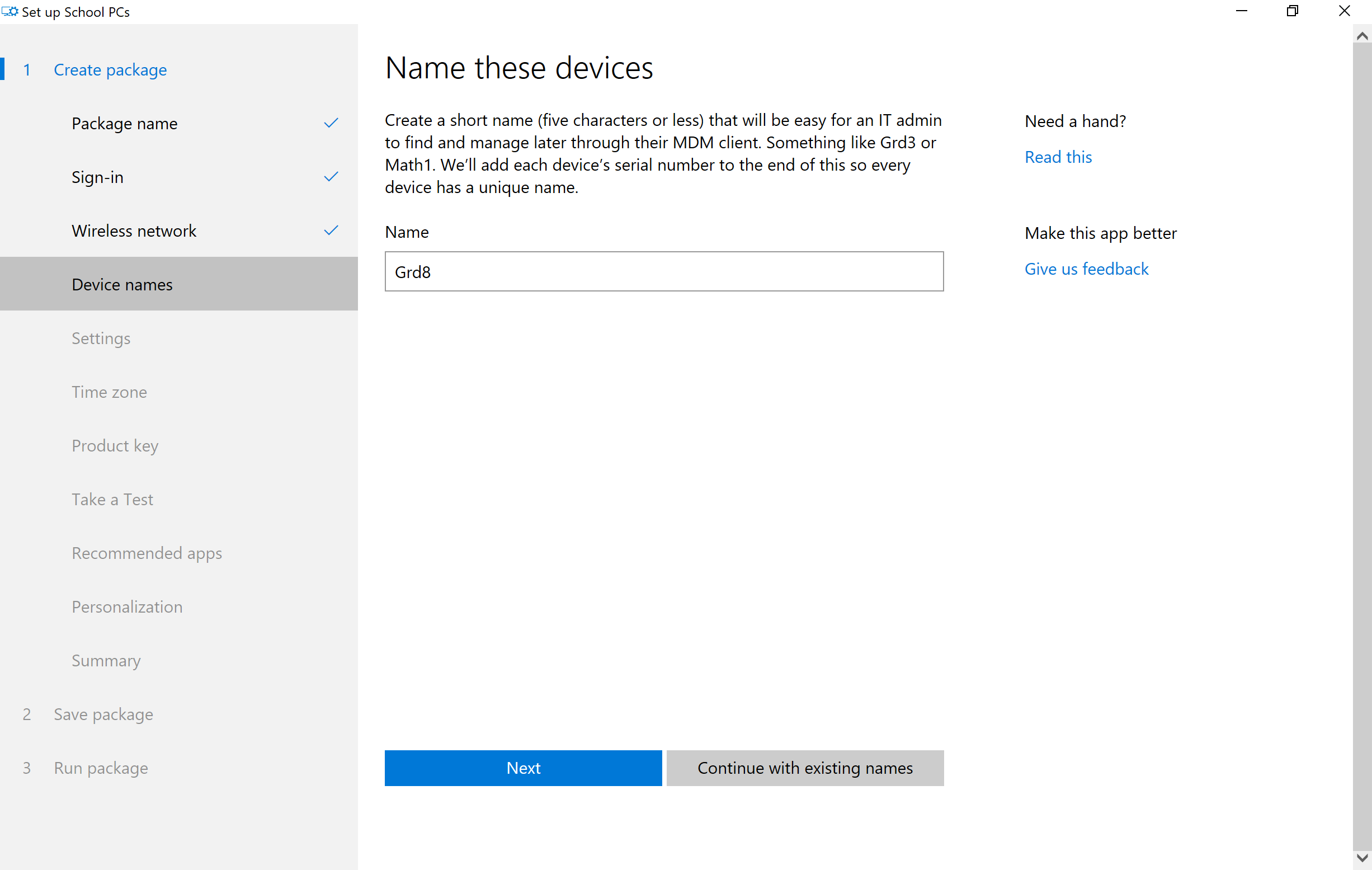Jump to the Summary step
The height and width of the screenshot is (870, 1372).
click(106, 660)
